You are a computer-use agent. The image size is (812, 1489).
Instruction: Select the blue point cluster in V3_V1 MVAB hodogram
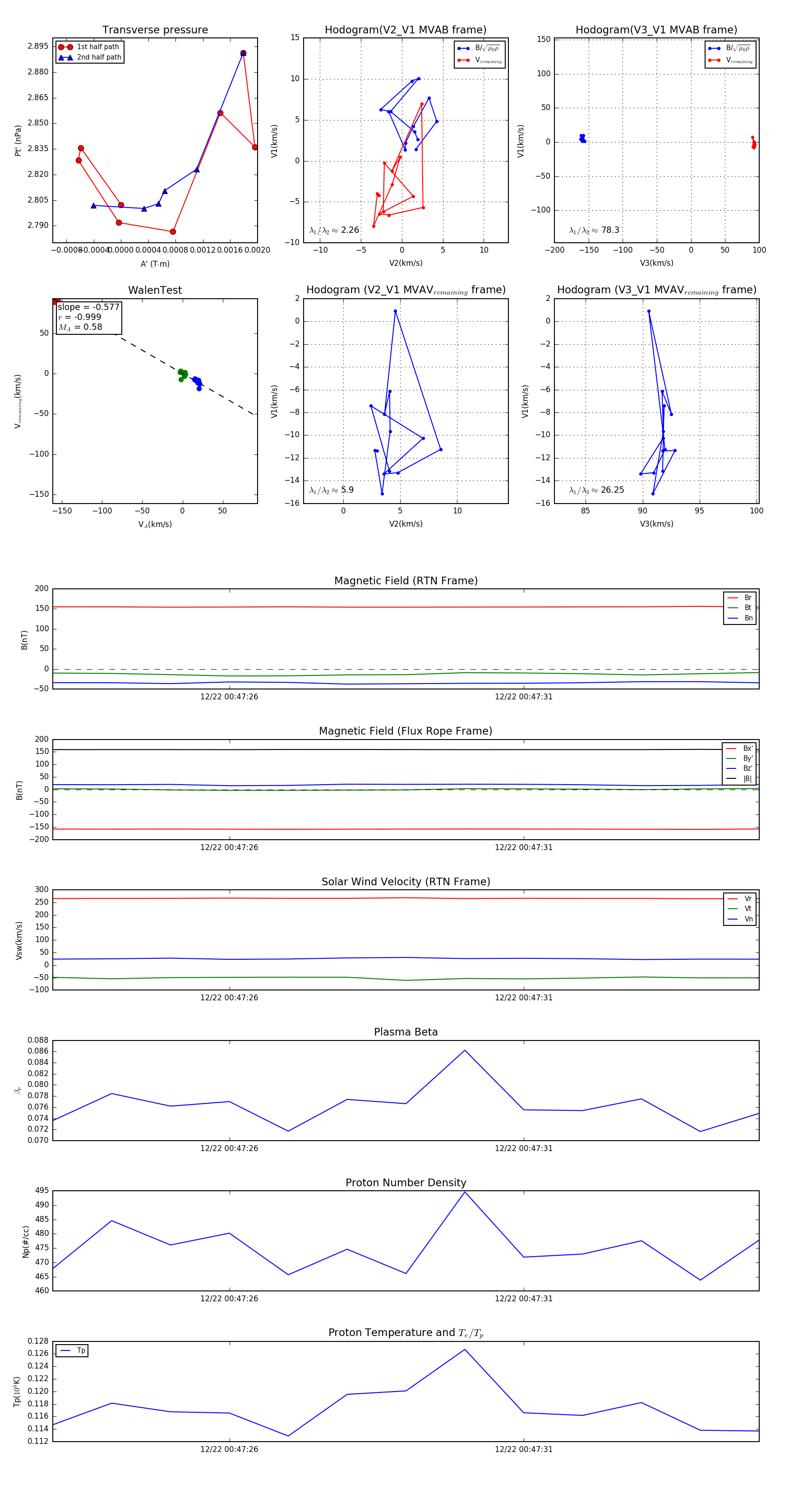[582, 138]
